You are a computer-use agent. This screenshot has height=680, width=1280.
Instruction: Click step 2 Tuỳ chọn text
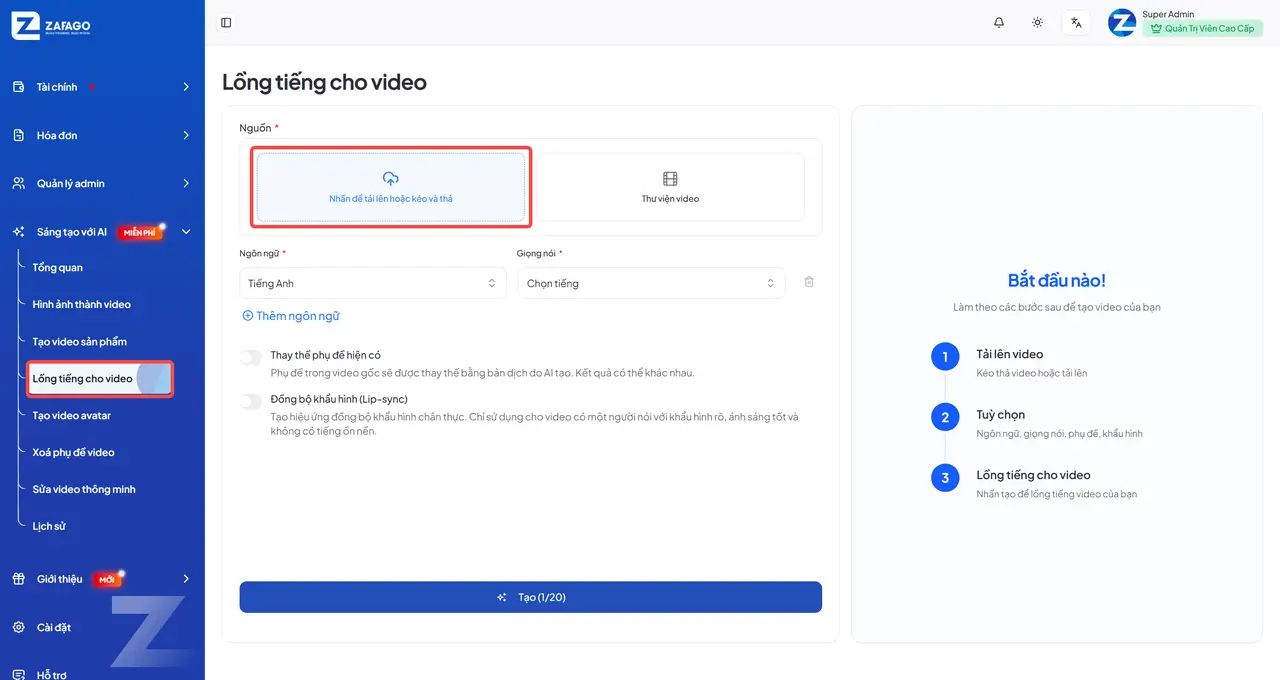[x=1000, y=414]
